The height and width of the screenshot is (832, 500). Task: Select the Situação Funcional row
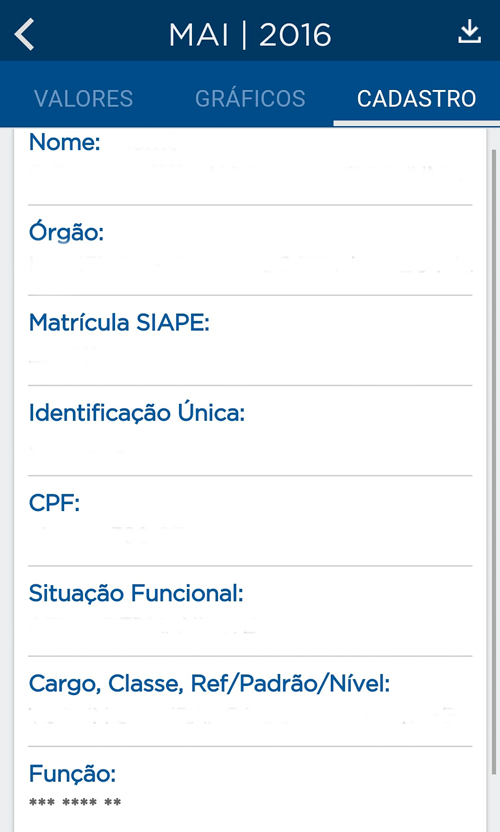pyautogui.click(x=250, y=611)
